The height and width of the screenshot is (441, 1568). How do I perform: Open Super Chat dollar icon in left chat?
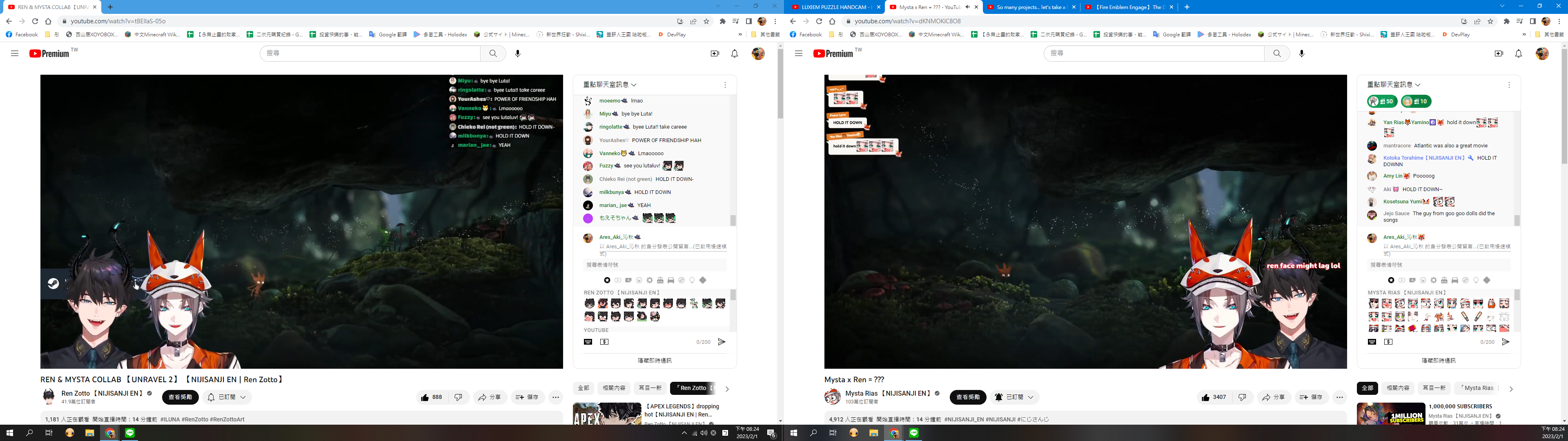coord(604,342)
